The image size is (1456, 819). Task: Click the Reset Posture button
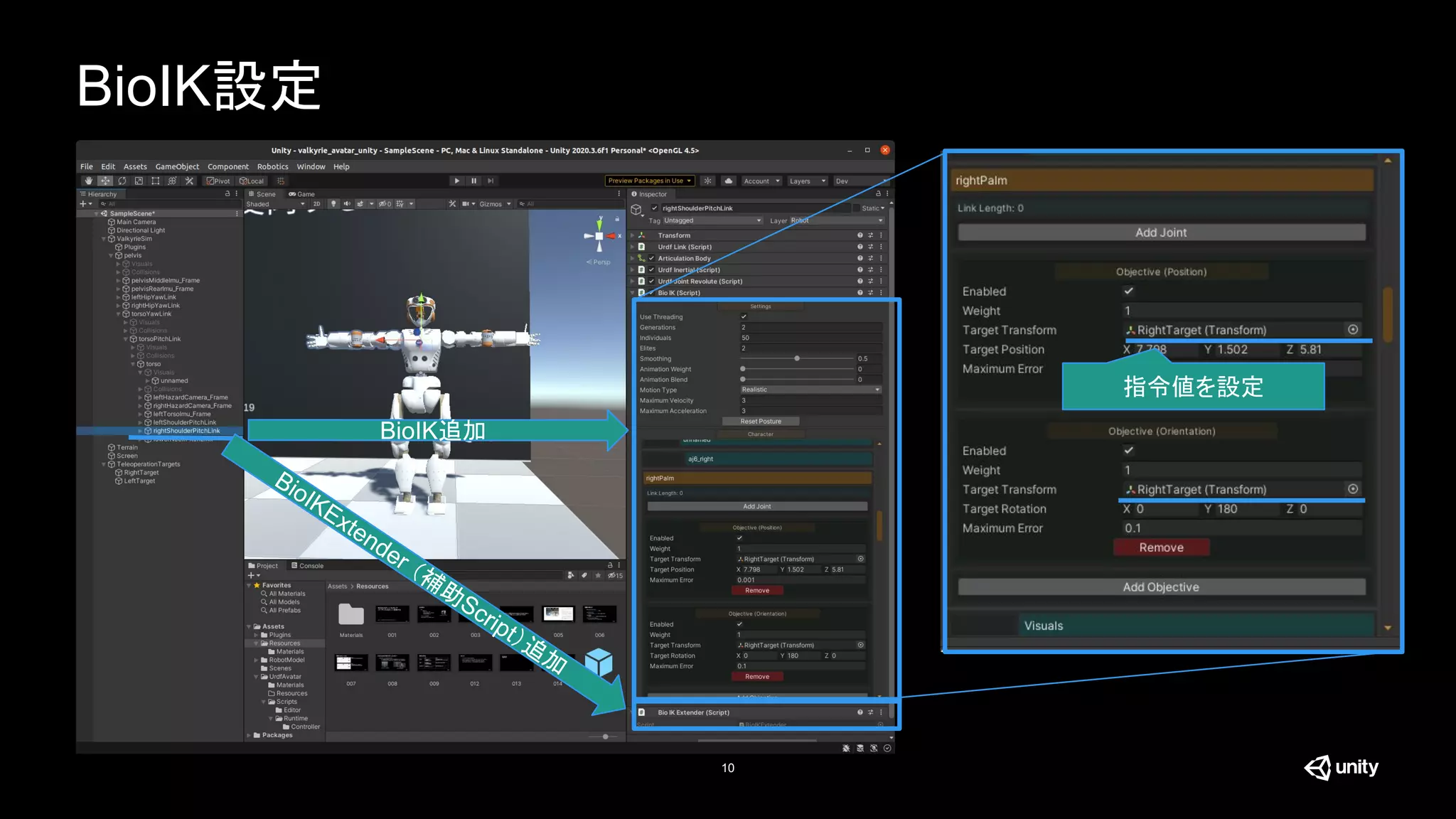click(760, 422)
